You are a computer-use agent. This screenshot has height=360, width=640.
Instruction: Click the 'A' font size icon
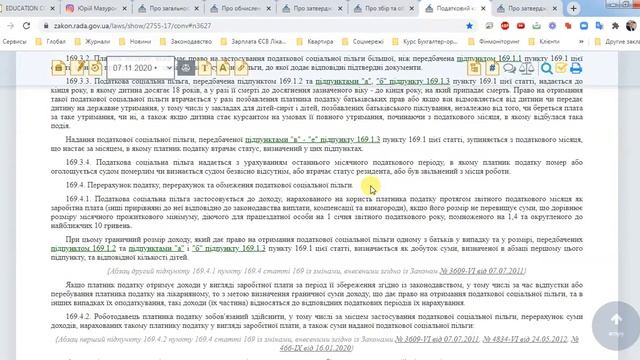(x=223, y=68)
